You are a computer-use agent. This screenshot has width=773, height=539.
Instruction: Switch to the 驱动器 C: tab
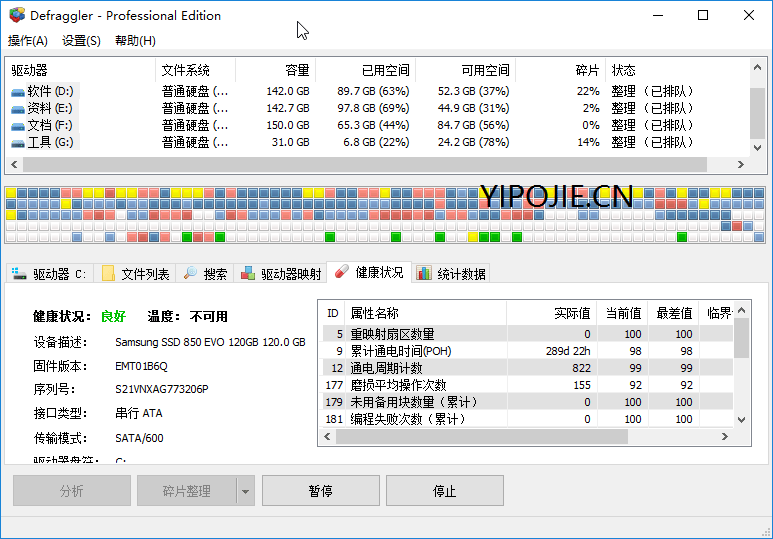(49, 274)
